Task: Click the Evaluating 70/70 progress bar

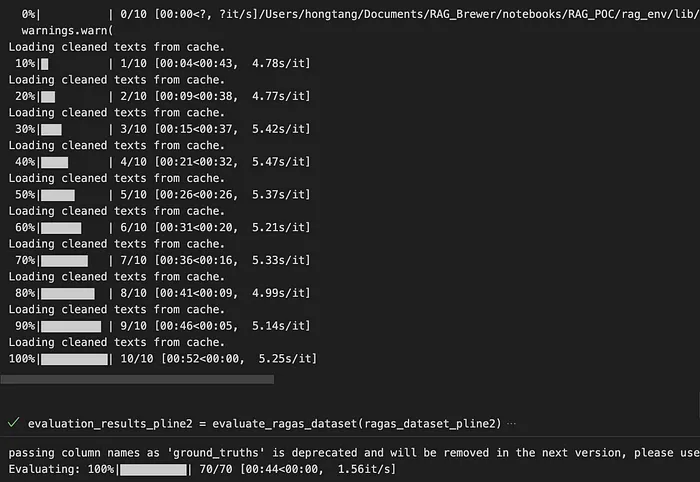Action: point(153,469)
